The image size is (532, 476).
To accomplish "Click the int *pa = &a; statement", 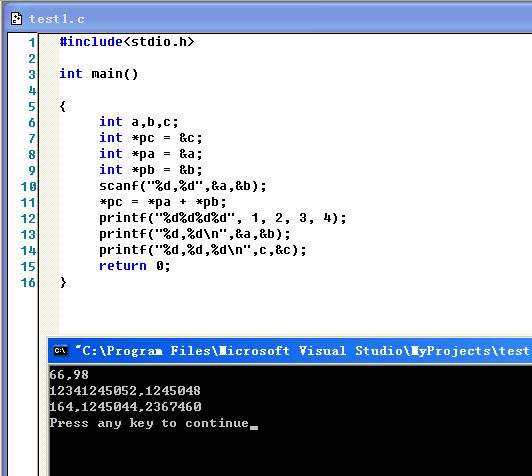I will [151, 154].
